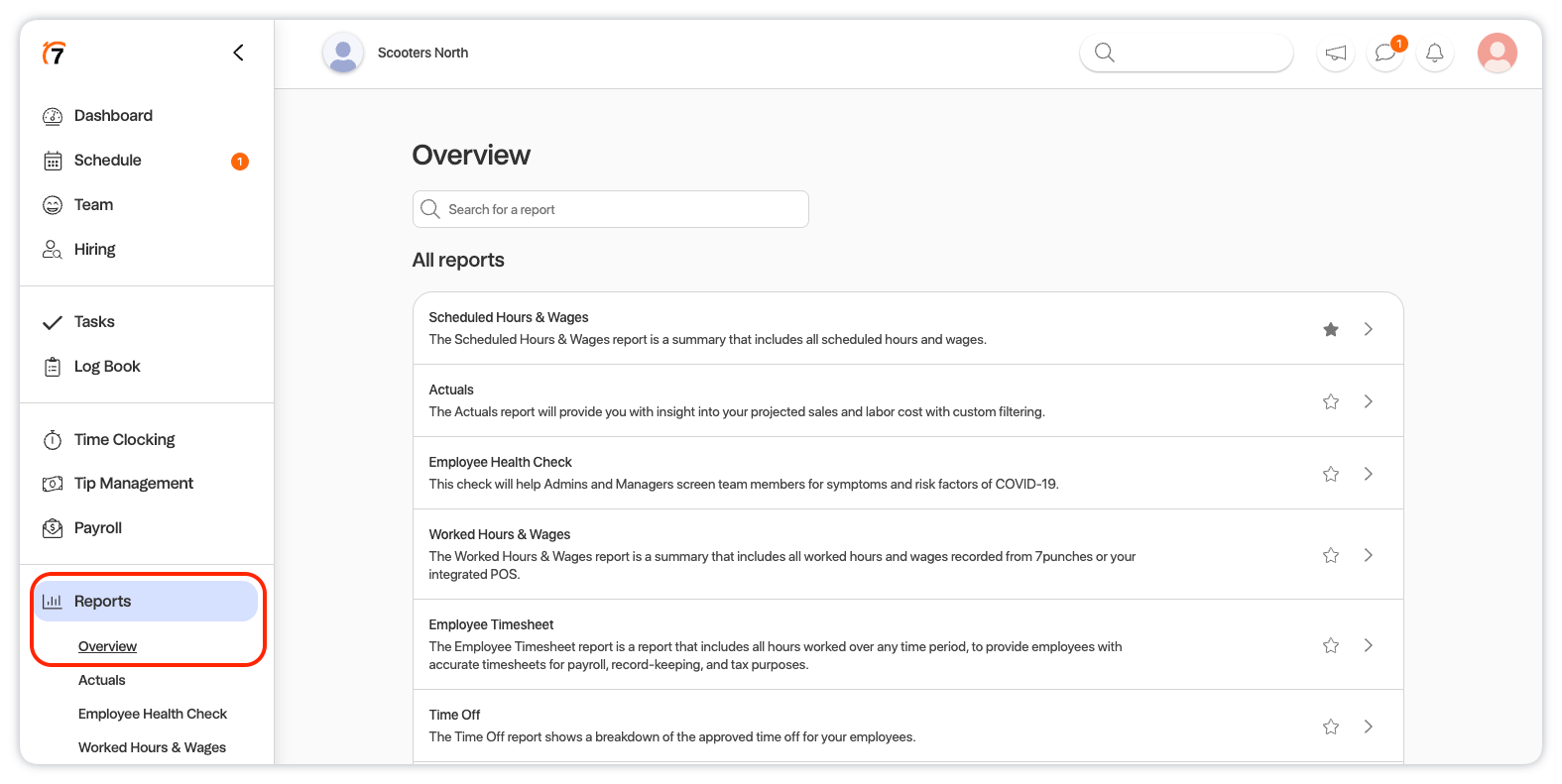Viewport: 1562px width, 784px height.
Task: Click the user profile avatar top right
Action: pyautogui.click(x=1497, y=54)
